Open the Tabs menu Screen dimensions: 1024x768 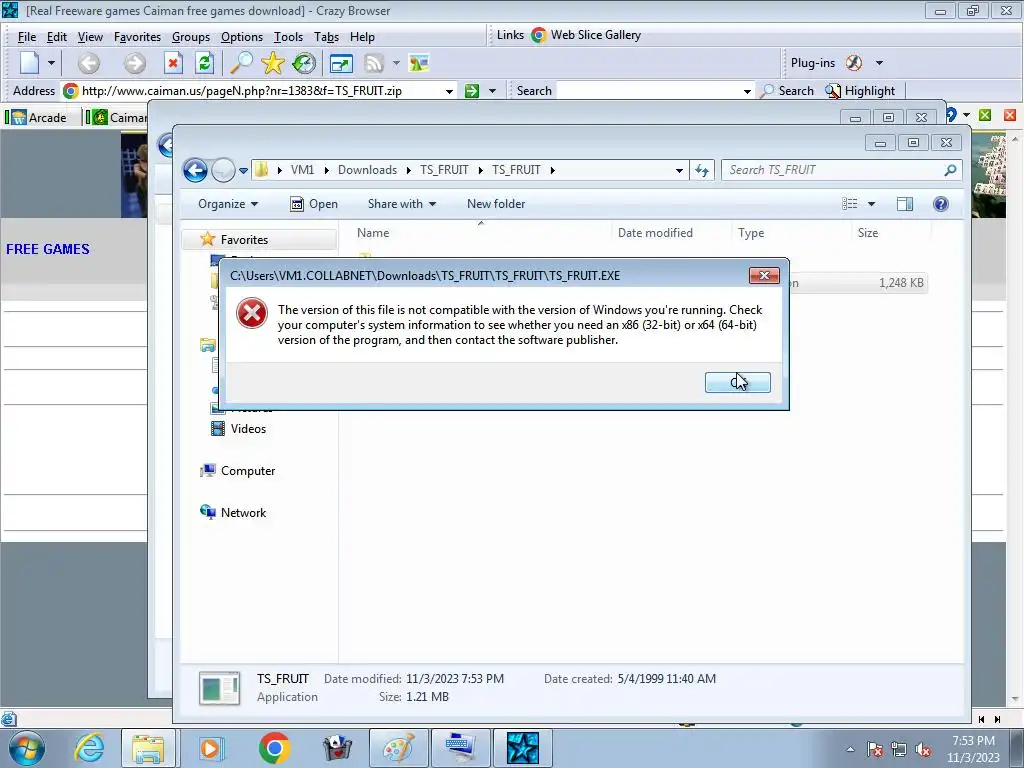[326, 37]
